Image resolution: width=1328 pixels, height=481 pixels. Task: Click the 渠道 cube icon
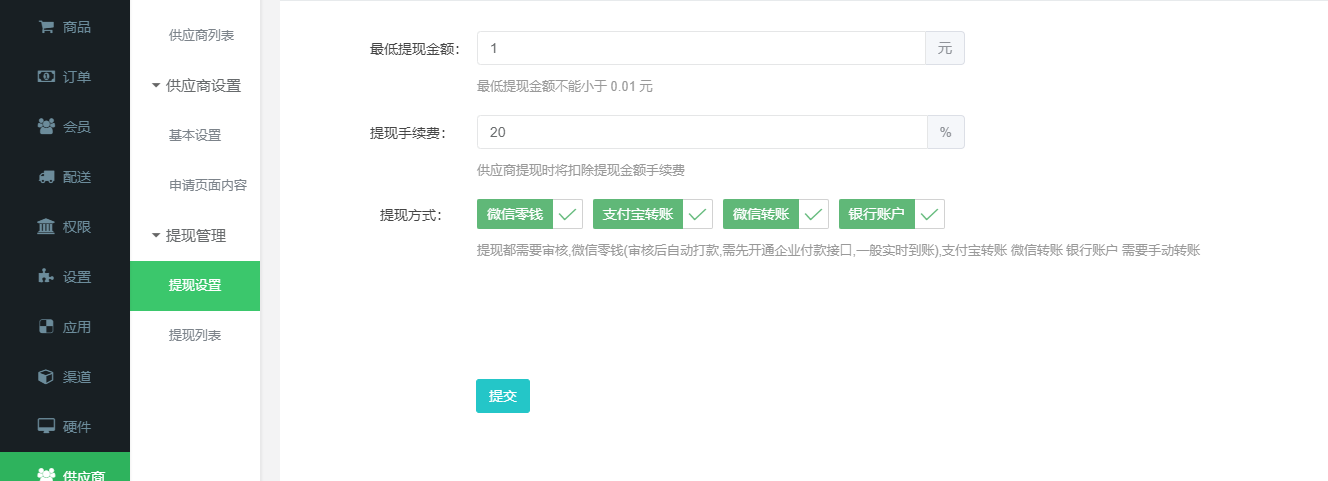point(46,377)
